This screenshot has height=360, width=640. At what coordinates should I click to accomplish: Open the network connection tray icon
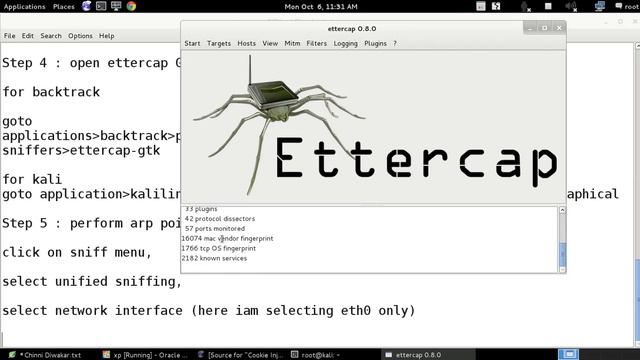(x=600, y=6)
